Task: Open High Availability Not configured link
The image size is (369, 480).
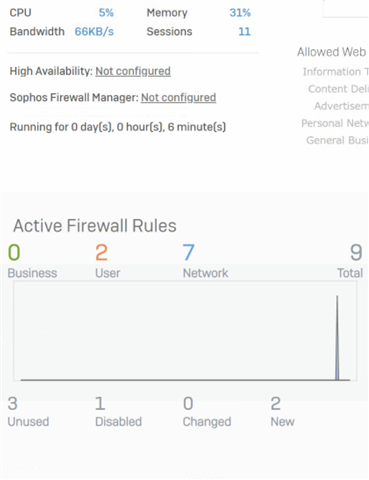Action: pyautogui.click(x=133, y=71)
